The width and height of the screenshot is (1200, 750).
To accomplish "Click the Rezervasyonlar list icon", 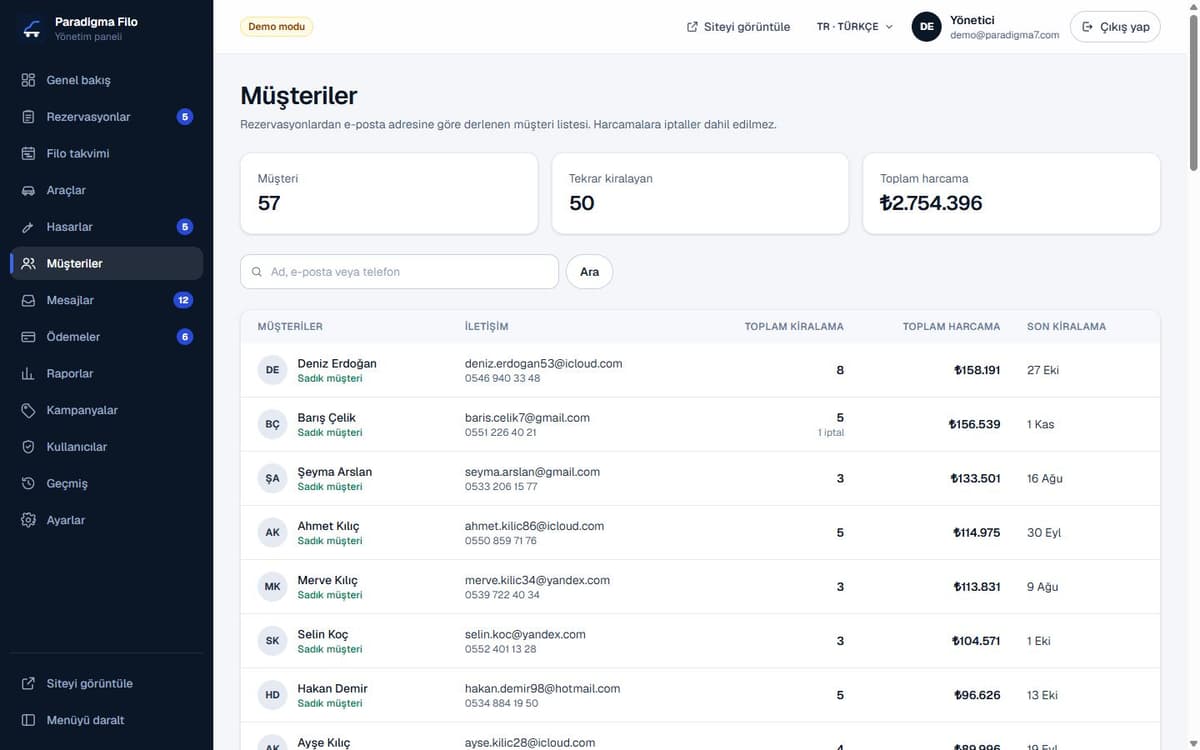I will click(28, 117).
